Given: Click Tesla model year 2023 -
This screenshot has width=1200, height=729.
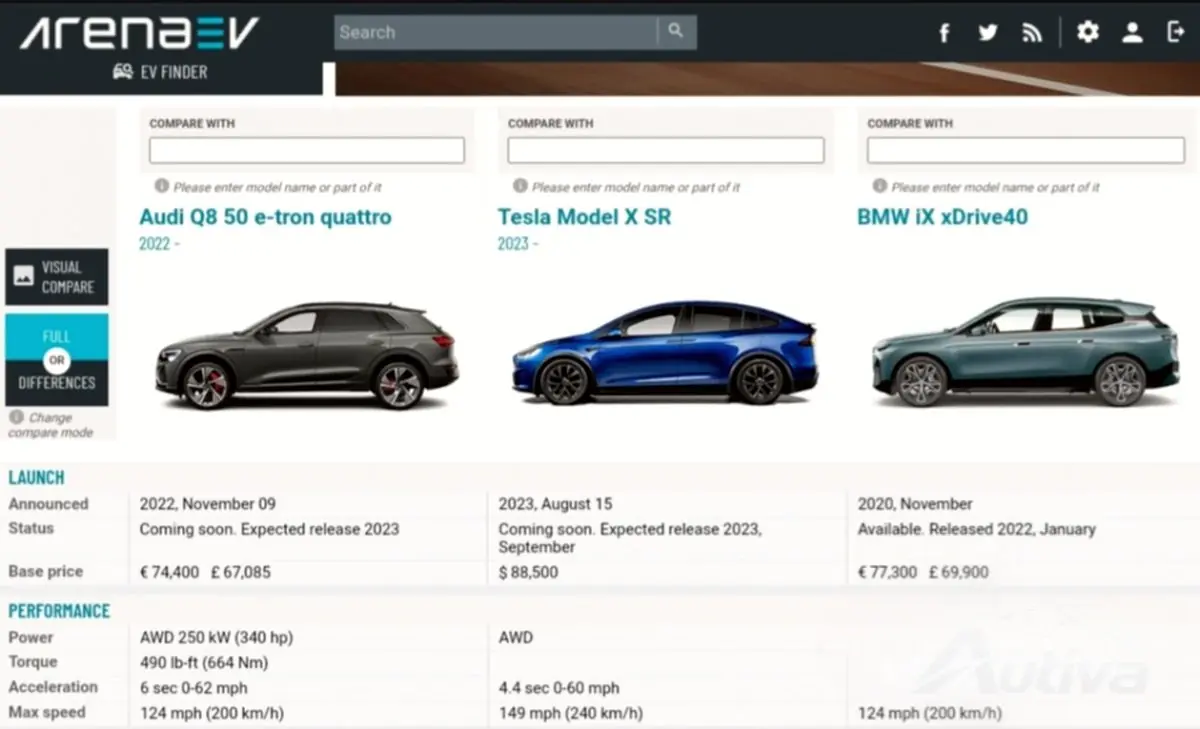Looking at the screenshot, I should tap(518, 244).
